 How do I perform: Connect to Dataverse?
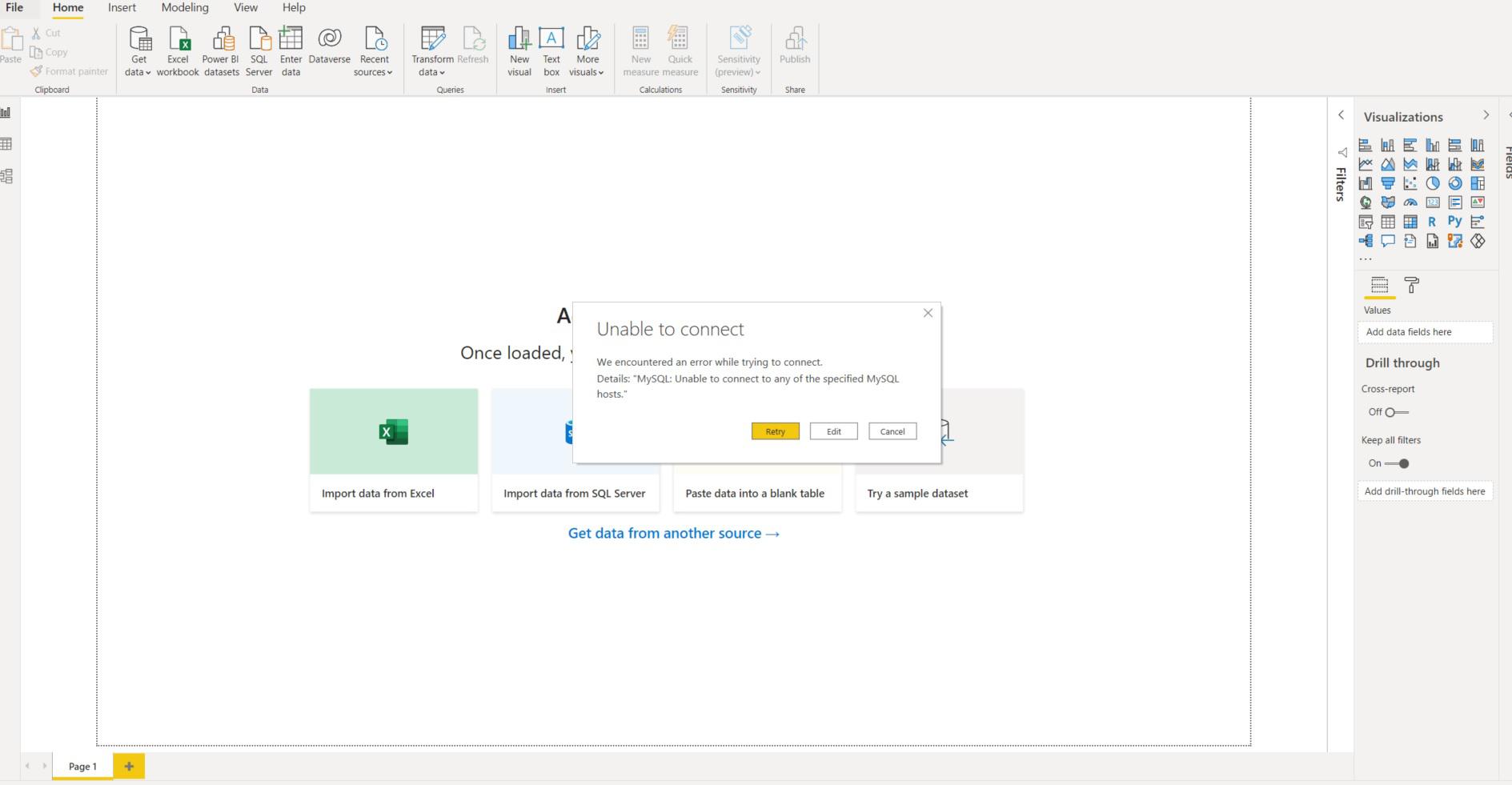click(329, 46)
